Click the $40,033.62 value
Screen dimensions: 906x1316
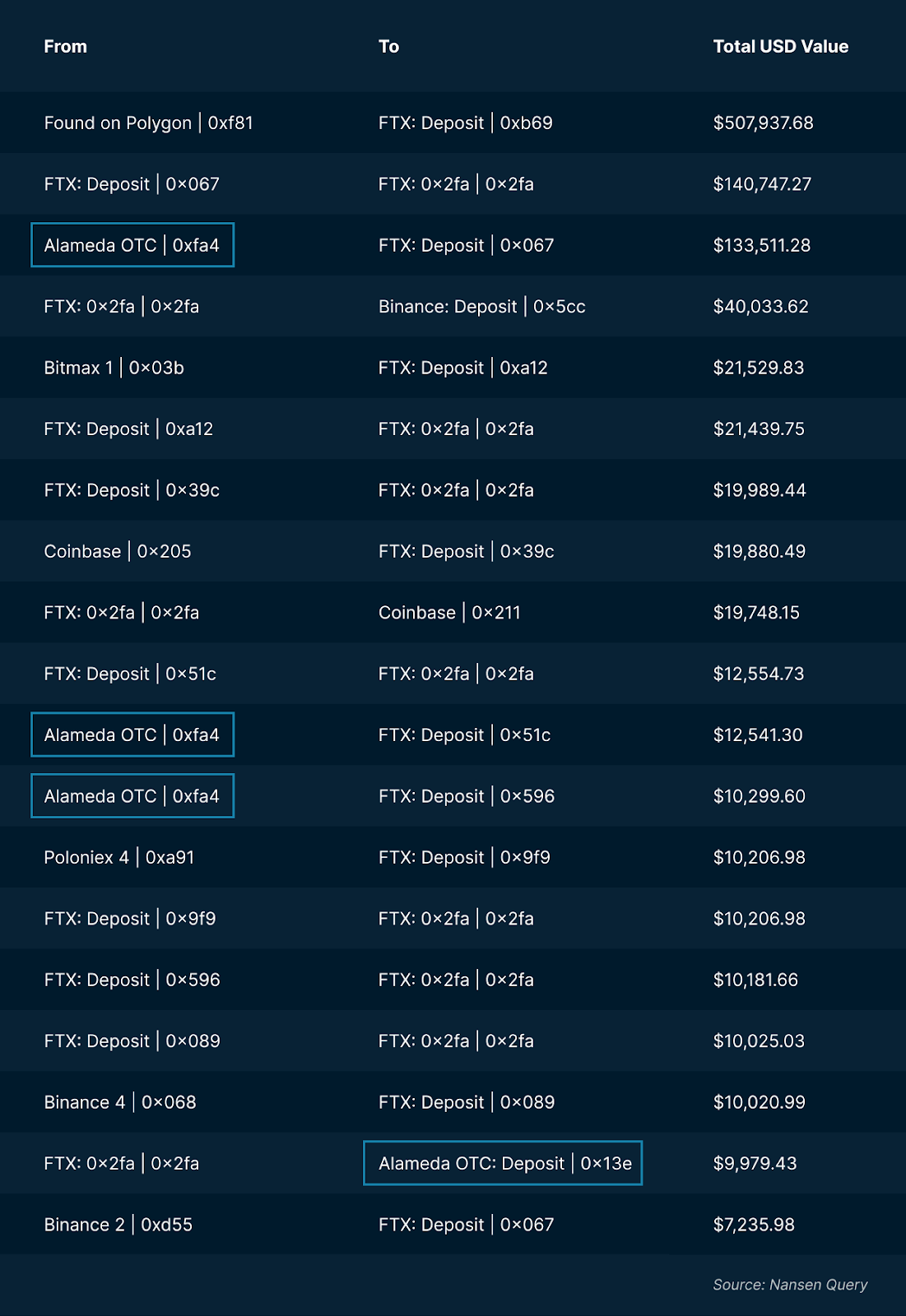tap(760, 307)
